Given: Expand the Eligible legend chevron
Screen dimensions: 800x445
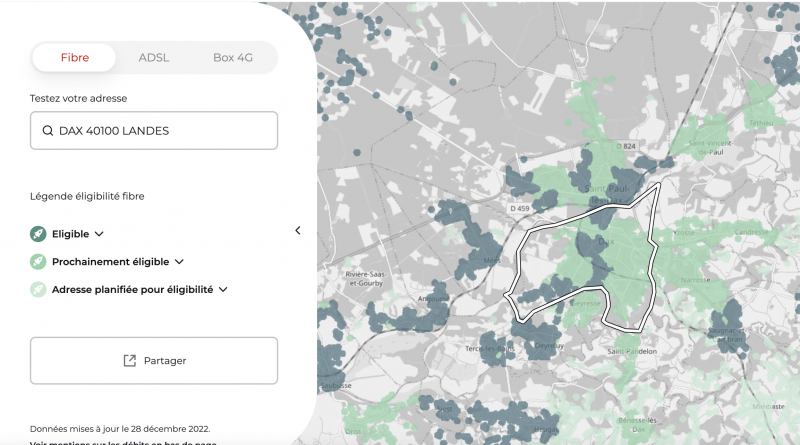Looking at the screenshot, I should pyautogui.click(x=100, y=234).
